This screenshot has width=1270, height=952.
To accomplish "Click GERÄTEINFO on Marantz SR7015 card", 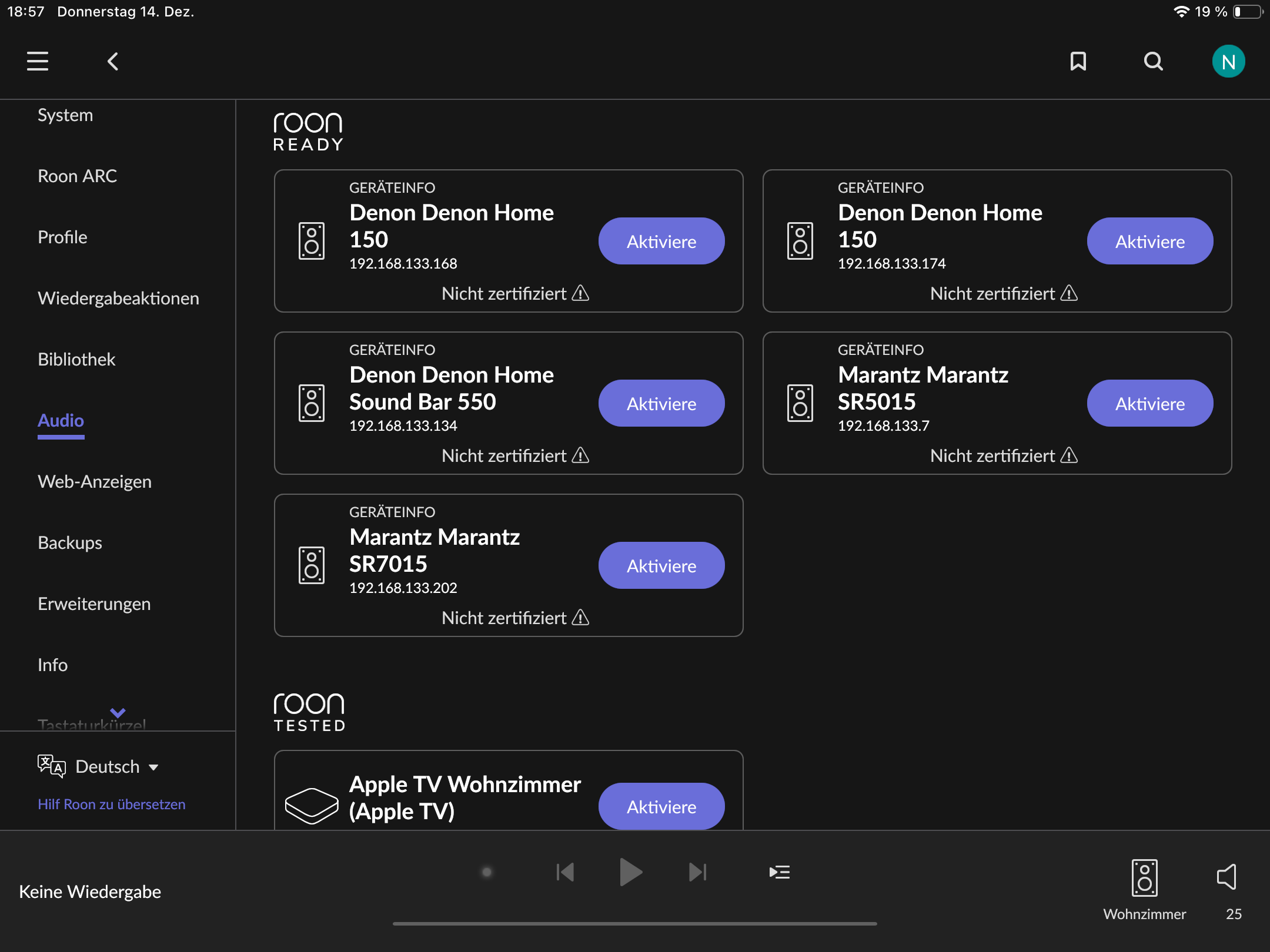I will click(x=392, y=512).
